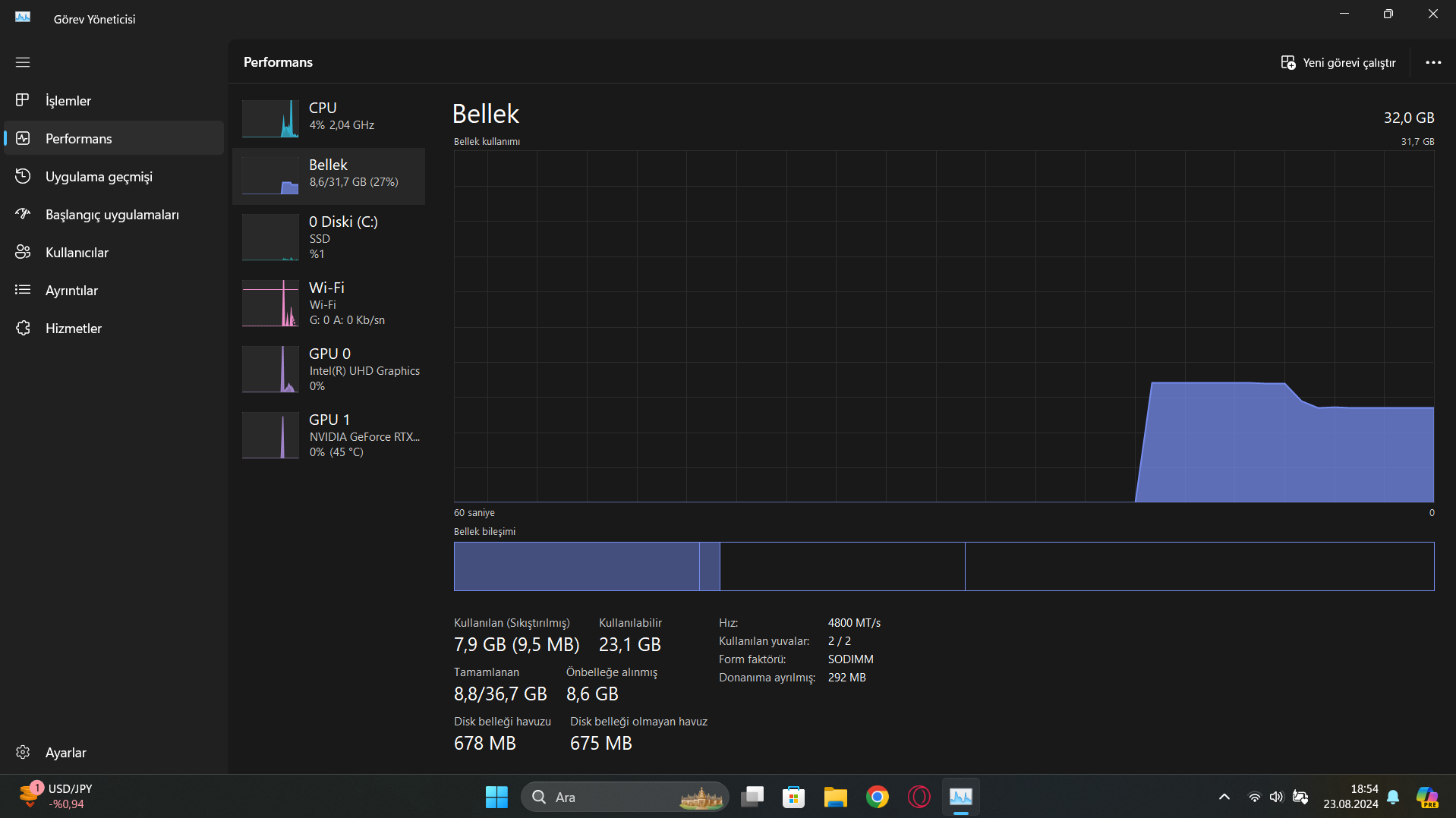Open Google Chrome from the taskbar
Screen dimensions: 1456x818
(x=877, y=797)
